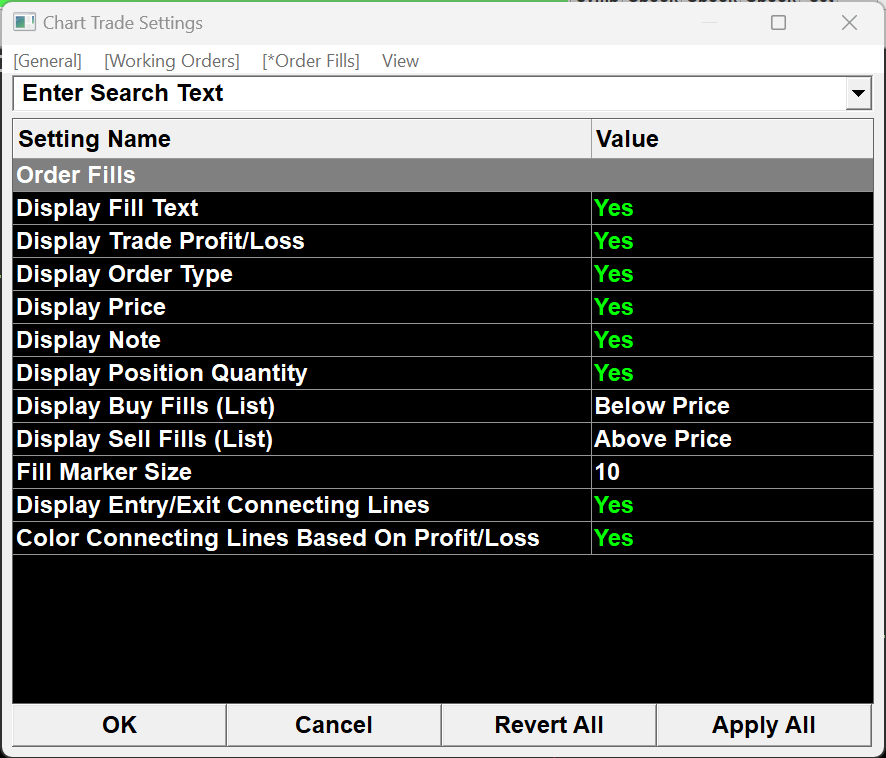This screenshot has height=758, width=886.
Task: Select the Display Trade Profit/Loss setting name
Action: [302, 241]
